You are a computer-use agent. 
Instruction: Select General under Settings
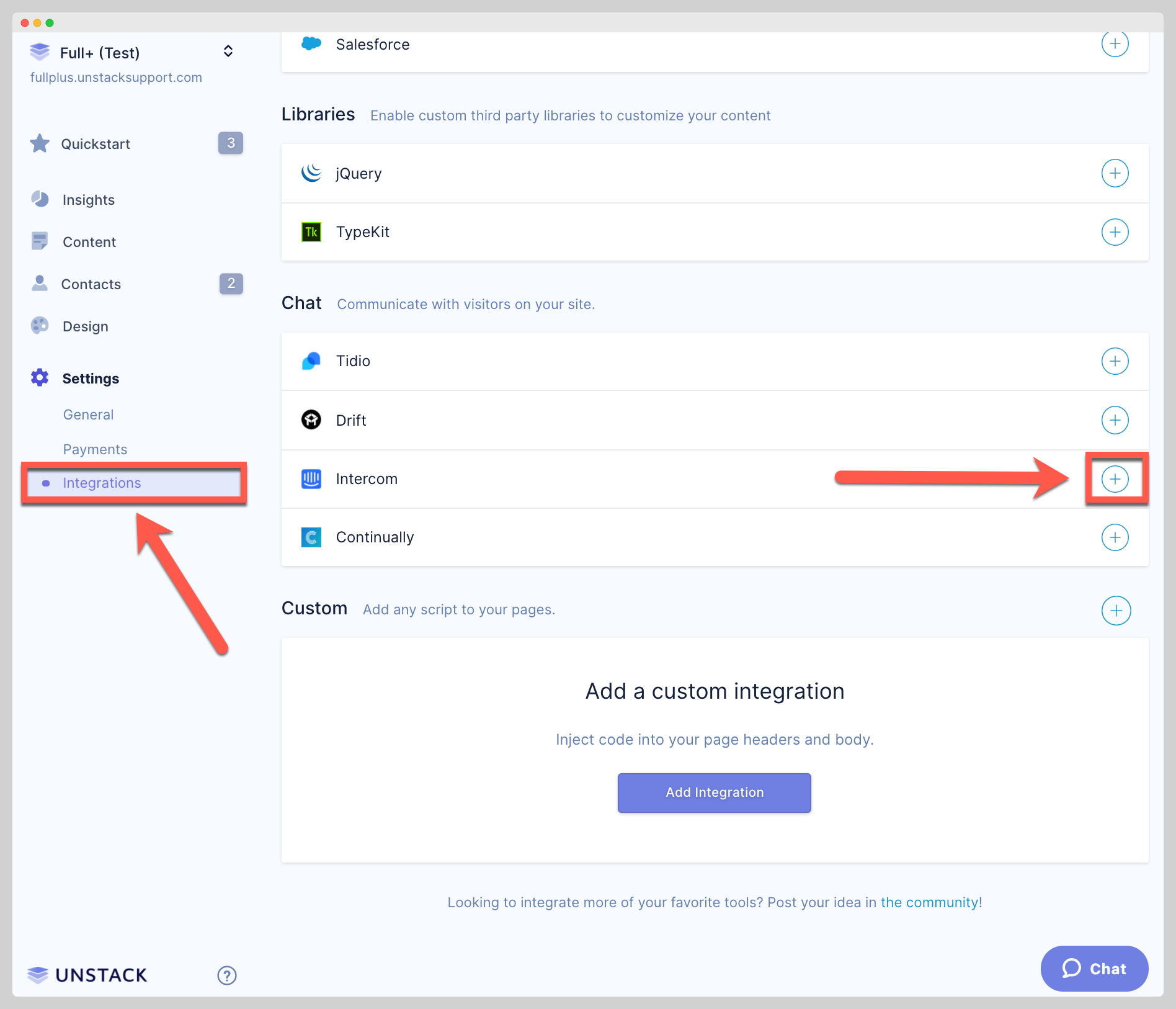coord(88,415)
